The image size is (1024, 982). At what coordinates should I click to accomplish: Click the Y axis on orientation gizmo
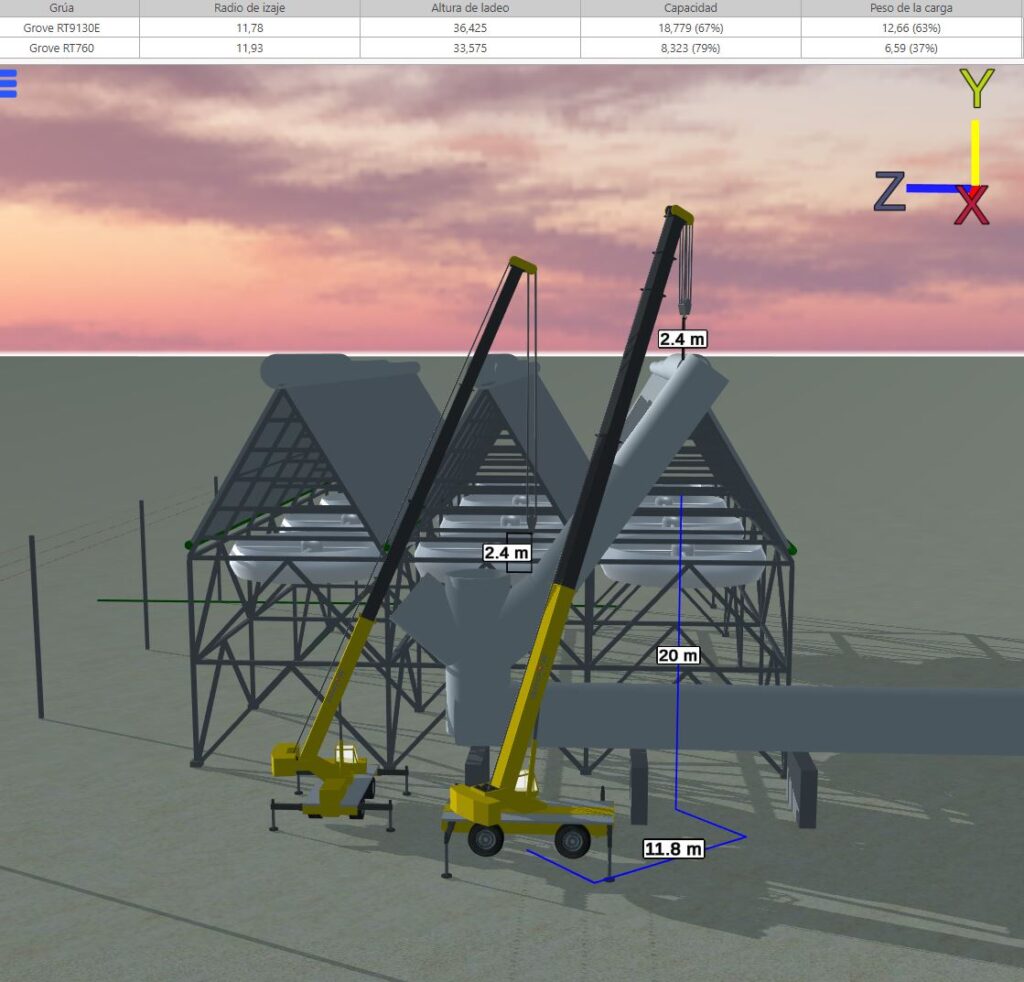[976, 88]
